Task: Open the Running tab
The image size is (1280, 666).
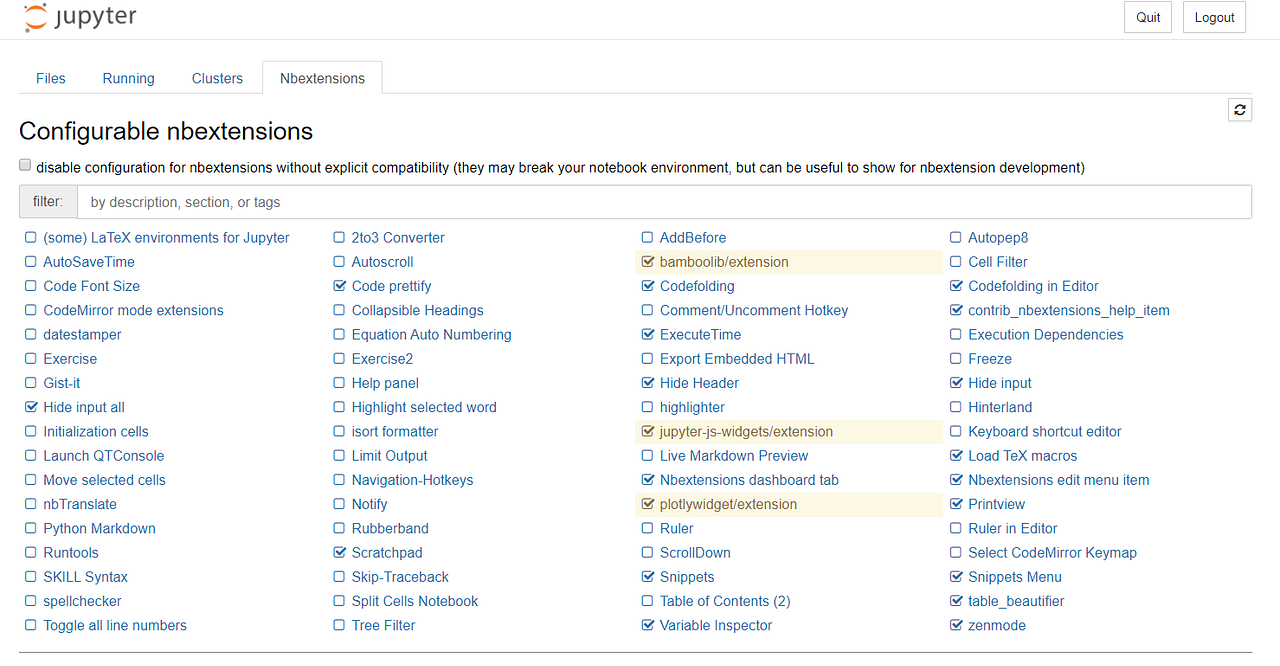Action: click(128, 77)
